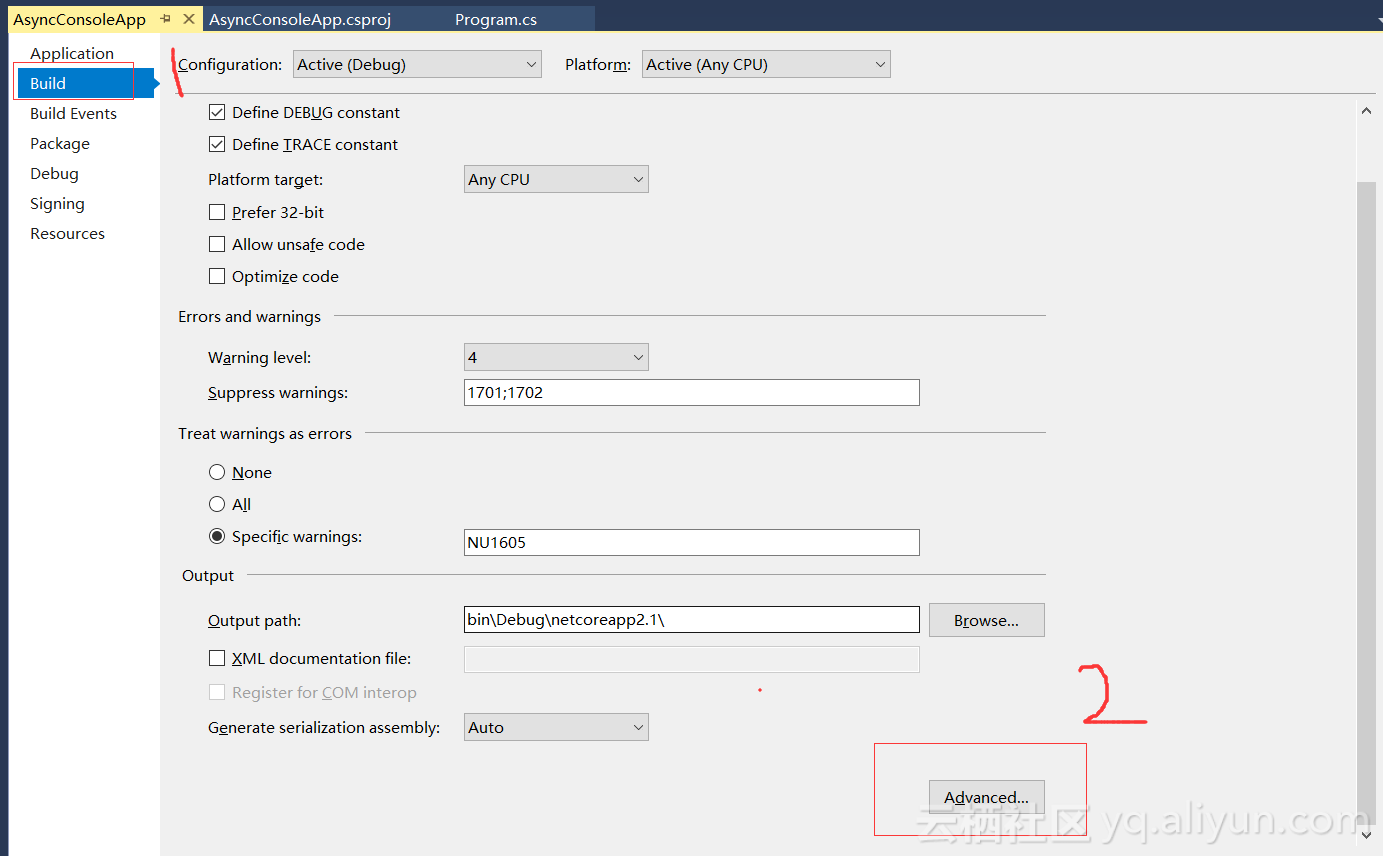The height and width of the screenshot is (856, 1383).
Task: Click the Suppress warnings input field
Action: coord(691,392)
